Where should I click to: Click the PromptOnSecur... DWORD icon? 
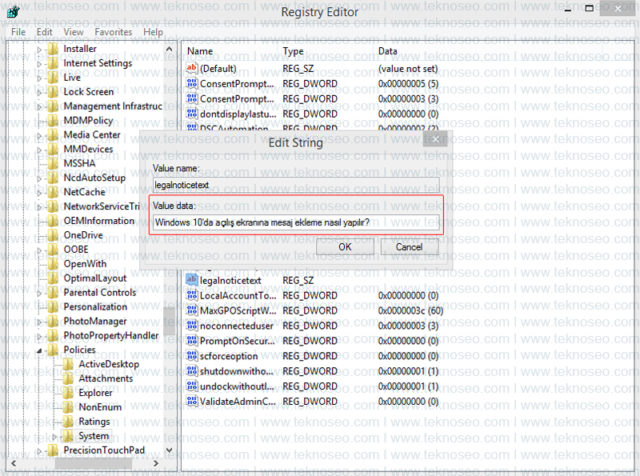(x=191, y=340)
